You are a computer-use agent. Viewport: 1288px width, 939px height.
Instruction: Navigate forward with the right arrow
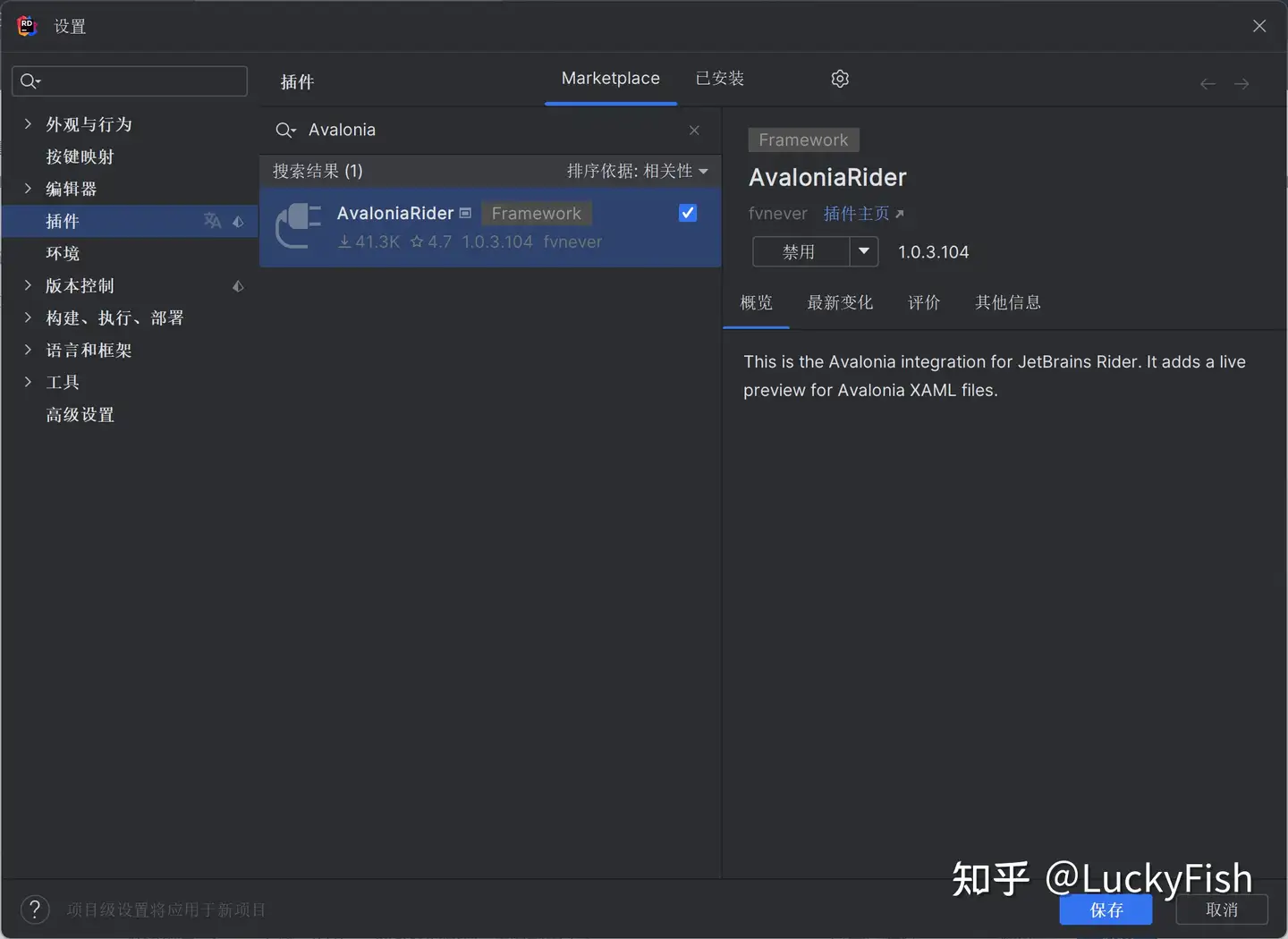point(1241,84)
